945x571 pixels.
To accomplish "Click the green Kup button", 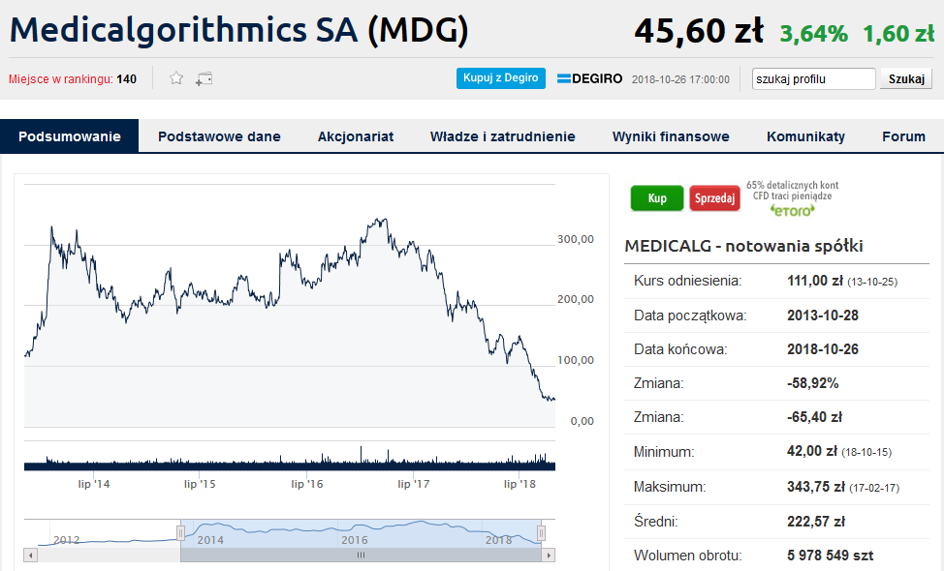I will click(x=657, y=198).
